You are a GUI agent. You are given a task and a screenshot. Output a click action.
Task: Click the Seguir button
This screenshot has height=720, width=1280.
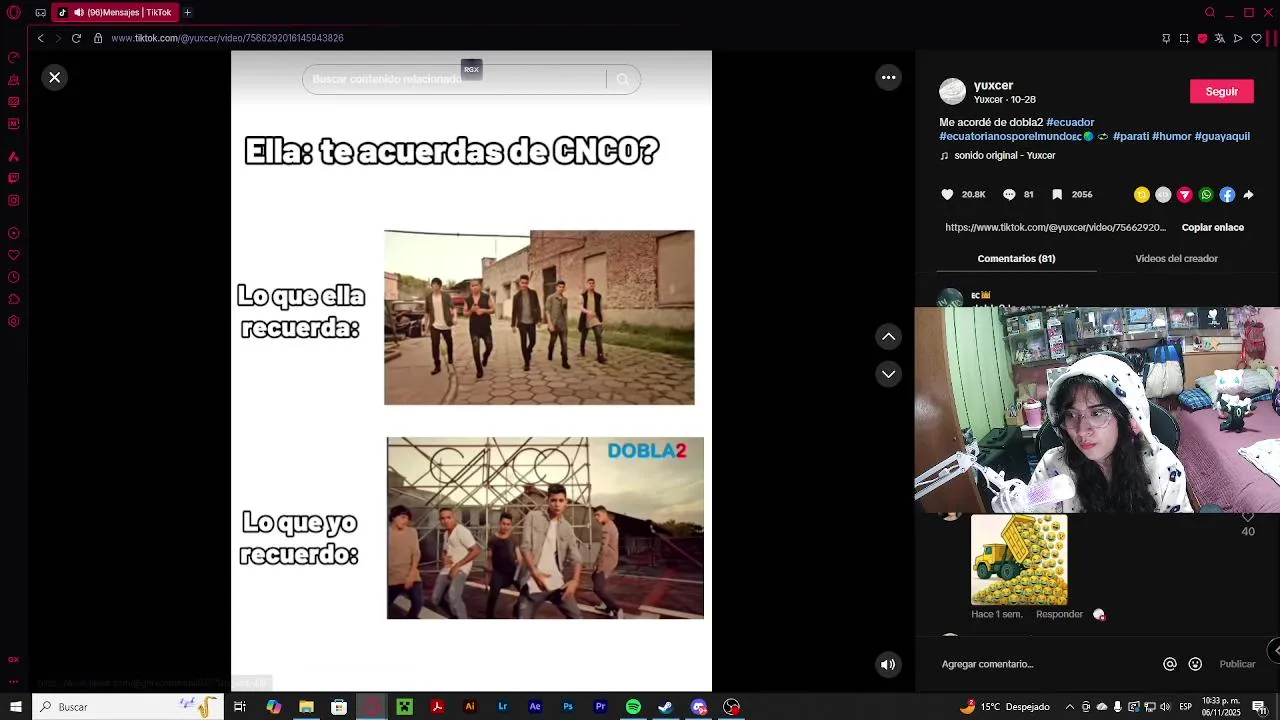1221,91
